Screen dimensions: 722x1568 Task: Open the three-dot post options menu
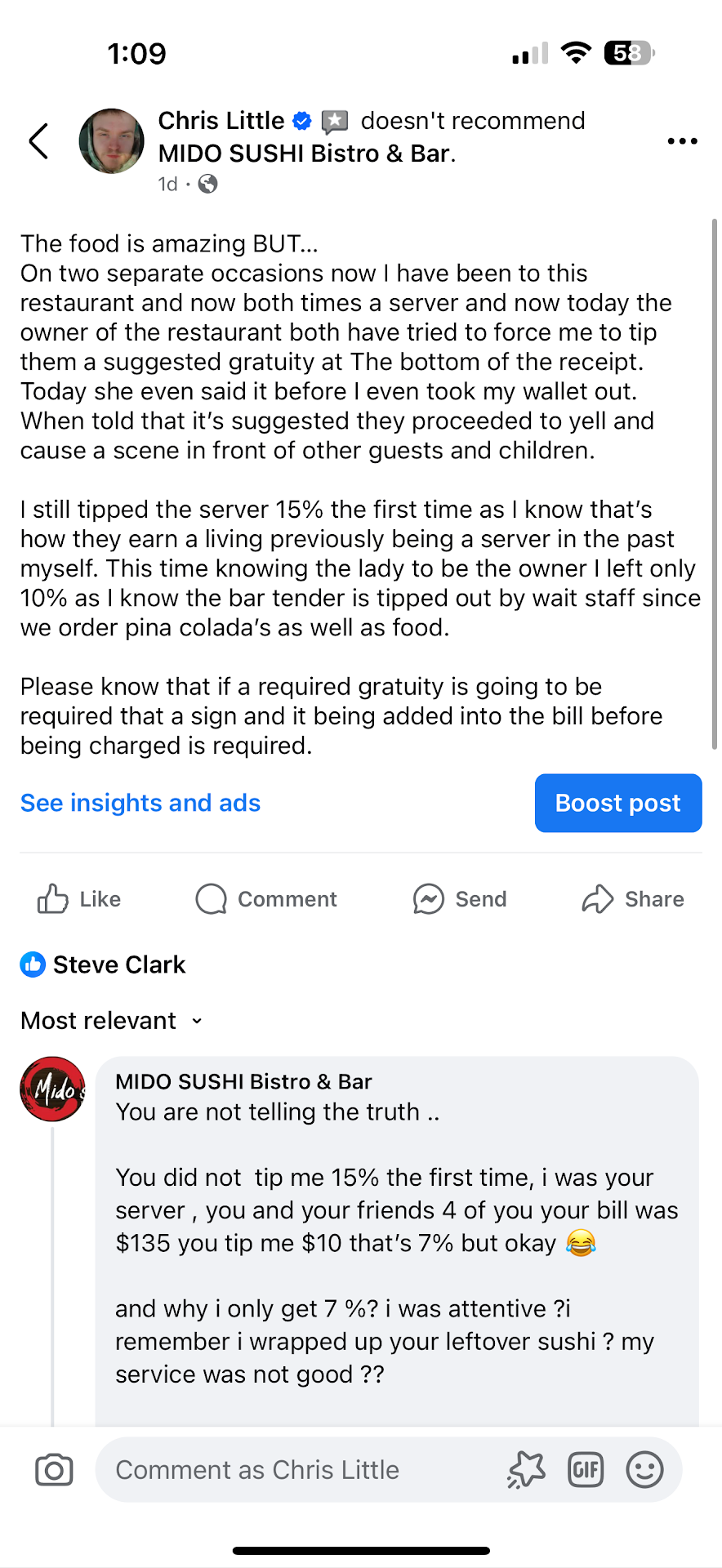(x=682, y=141)
